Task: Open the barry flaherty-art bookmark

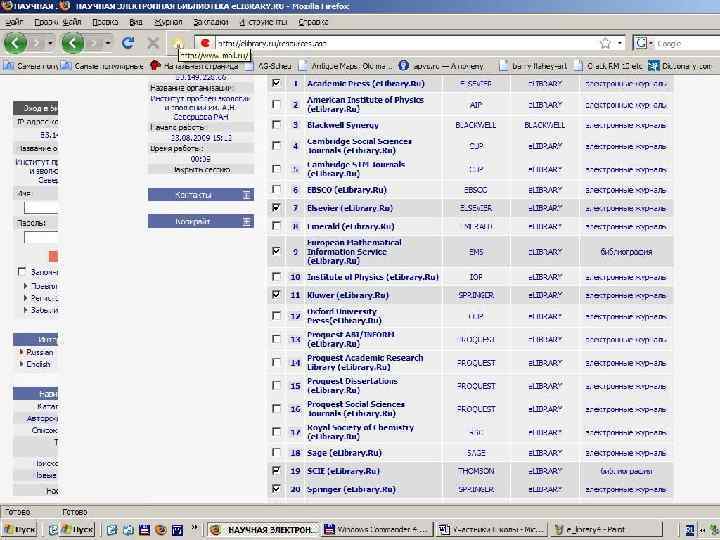Action: [534, 66]
